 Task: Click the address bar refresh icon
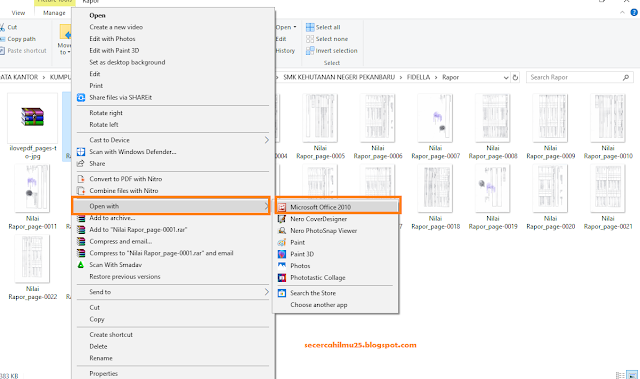(x=515, y=78)
